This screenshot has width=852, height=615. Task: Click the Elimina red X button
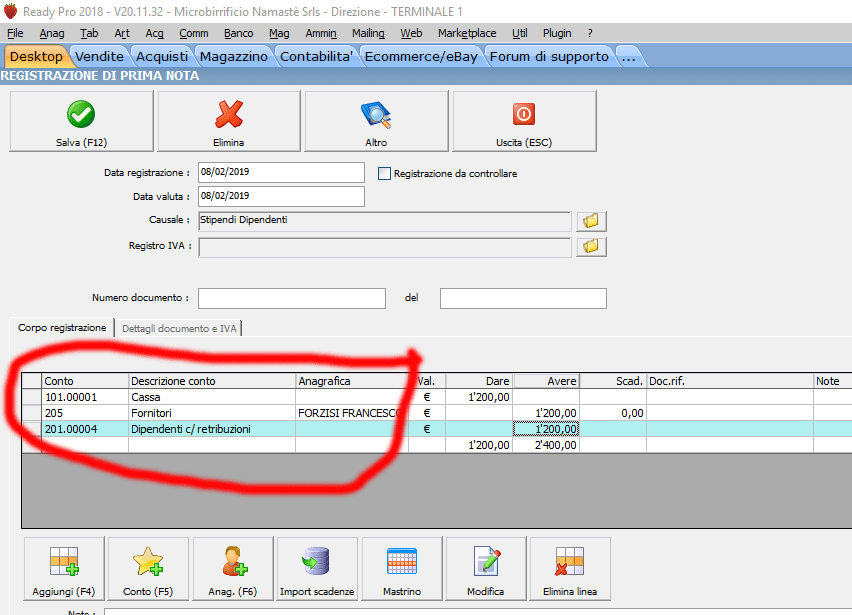(x=229, y=121)
